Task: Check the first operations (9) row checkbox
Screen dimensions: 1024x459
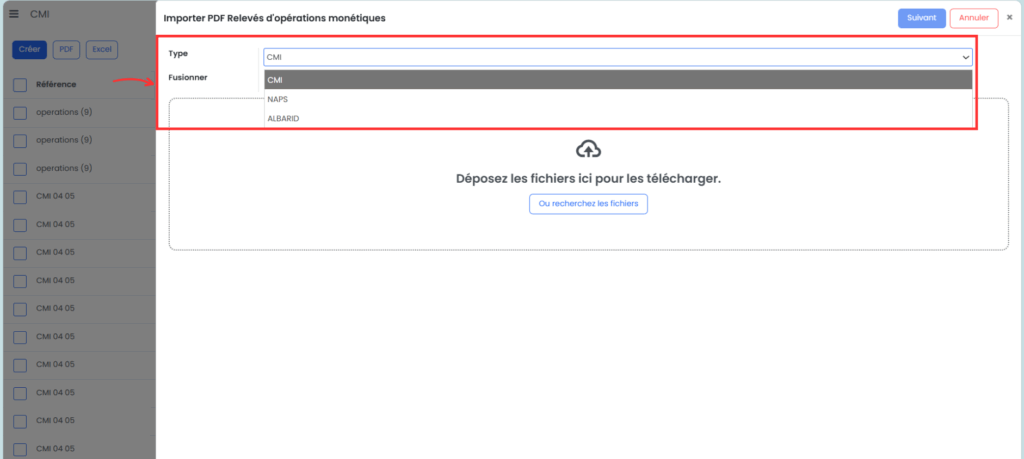Action: pyautogui.click(x=20, y=113)
